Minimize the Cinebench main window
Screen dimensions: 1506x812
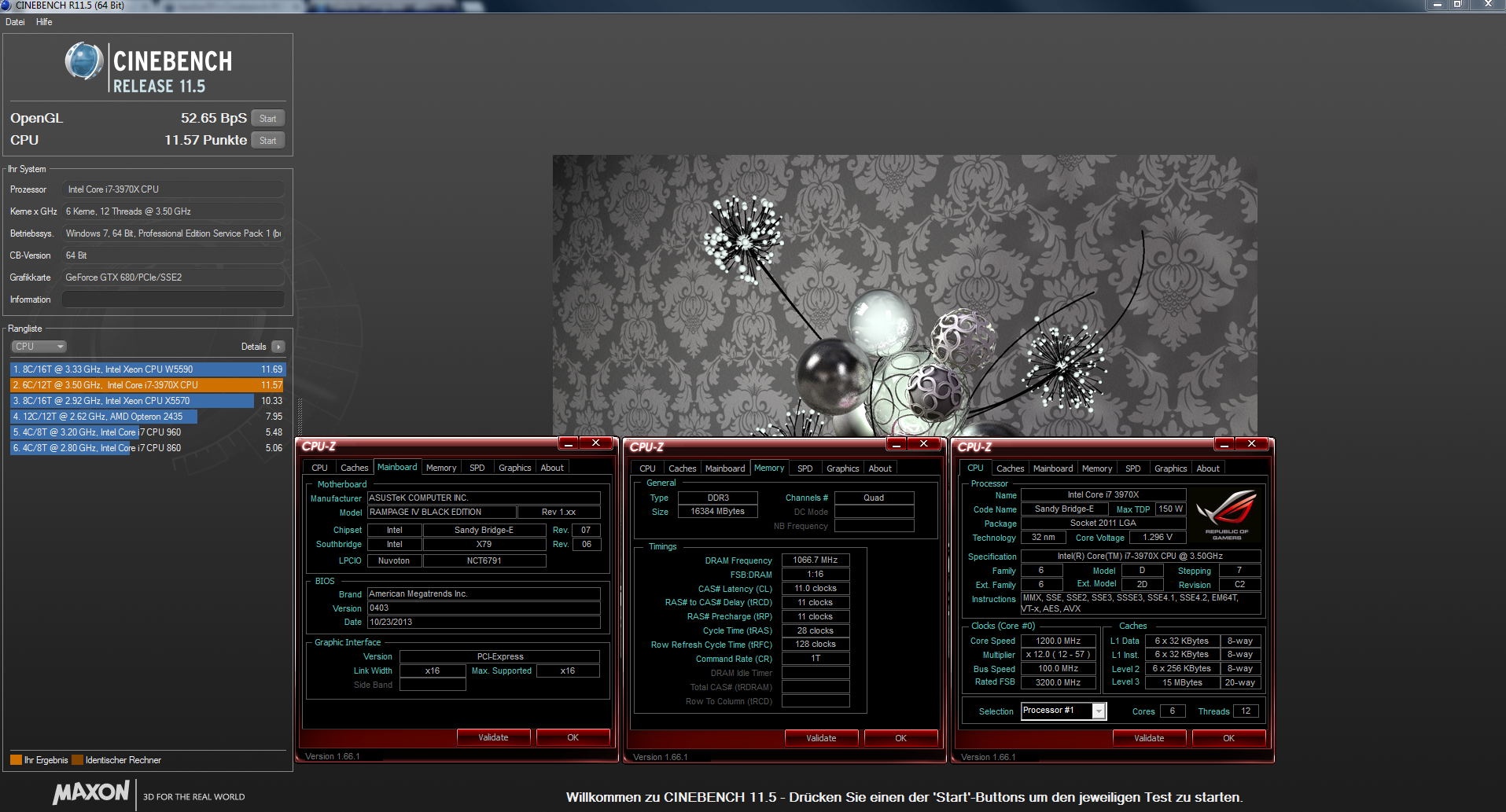click(1438, 5)
